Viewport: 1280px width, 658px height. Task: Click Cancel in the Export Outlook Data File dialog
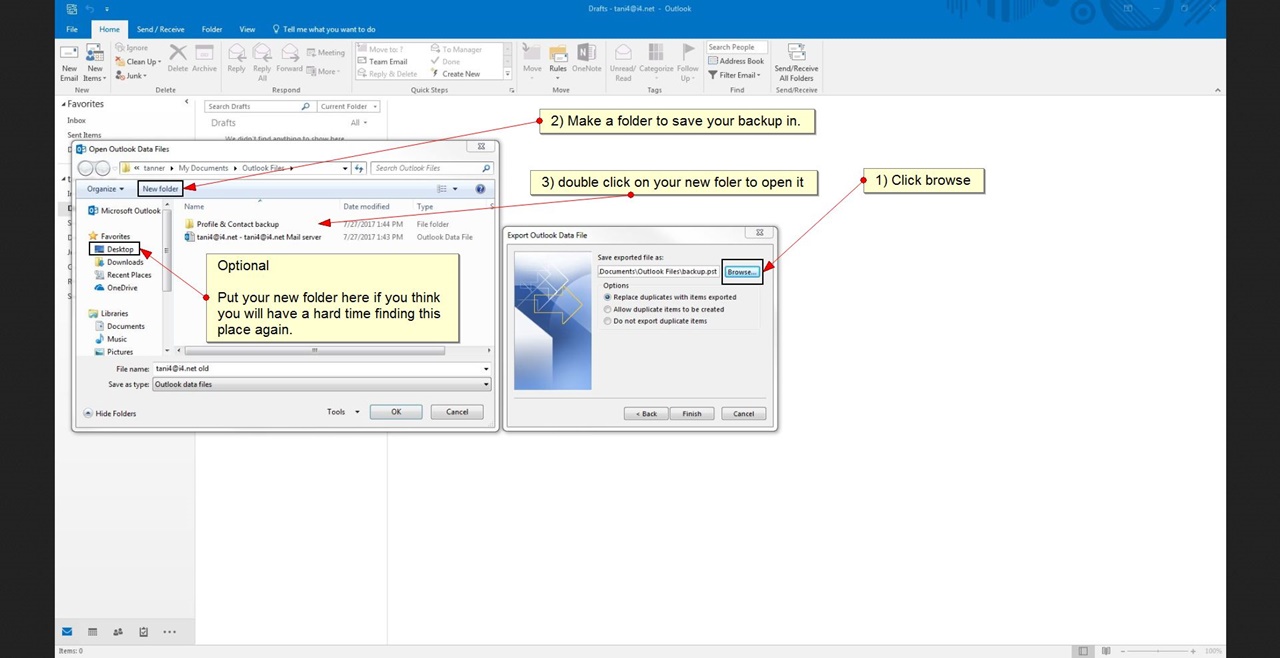point(744,413)
